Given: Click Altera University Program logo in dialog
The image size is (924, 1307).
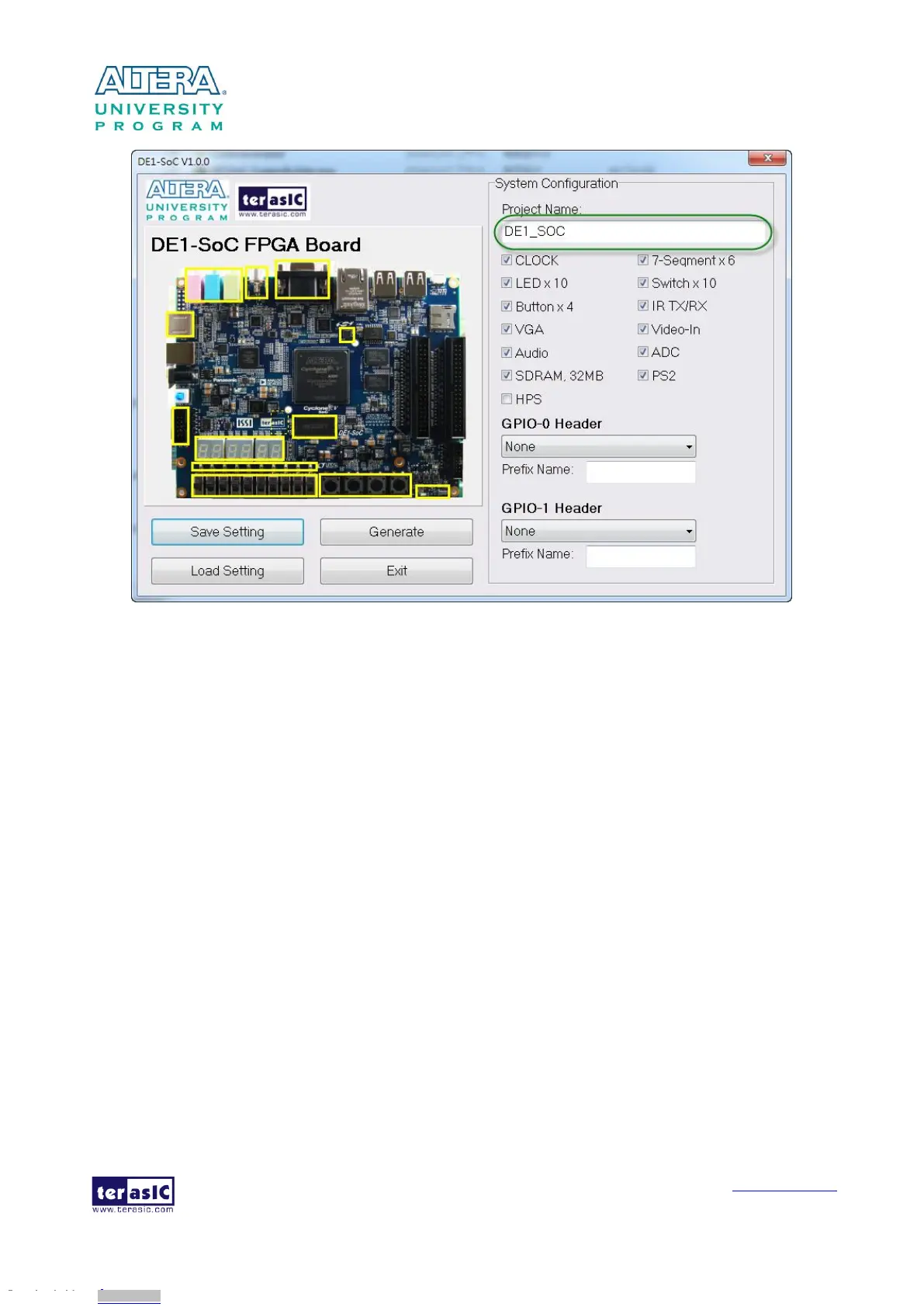Looking at the screenshot, I should (187, 200).
